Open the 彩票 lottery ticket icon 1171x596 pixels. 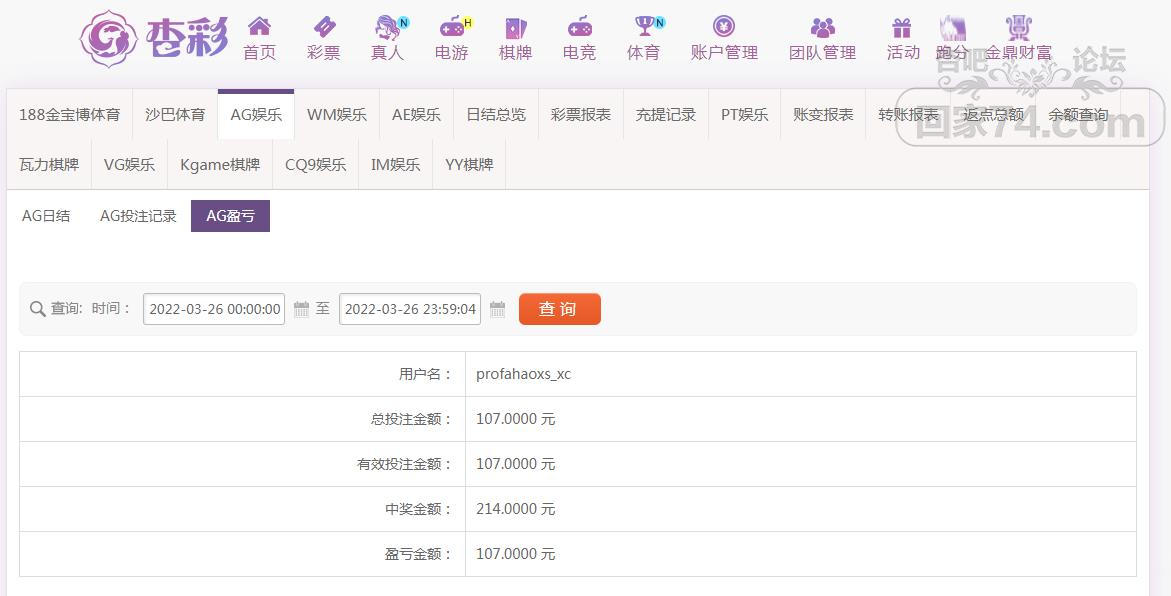[x=323, y=27]
